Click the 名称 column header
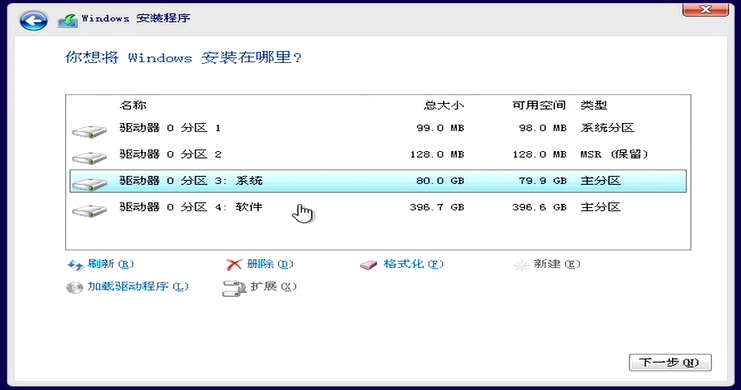741x390 pixels. [x=133, y=105]
